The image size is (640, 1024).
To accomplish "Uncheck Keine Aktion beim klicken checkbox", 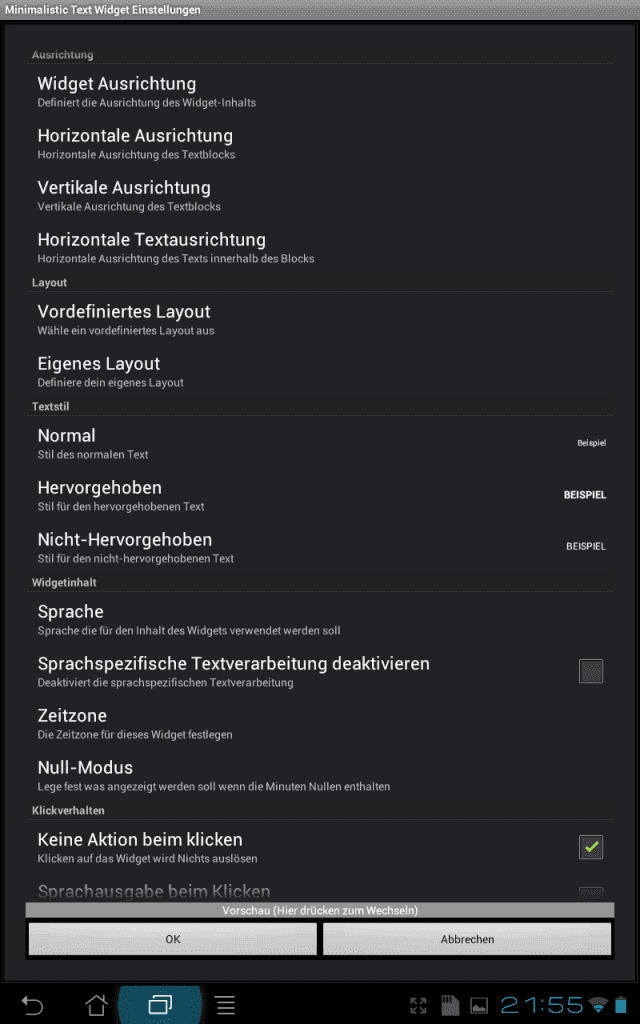I will [591, 847].
